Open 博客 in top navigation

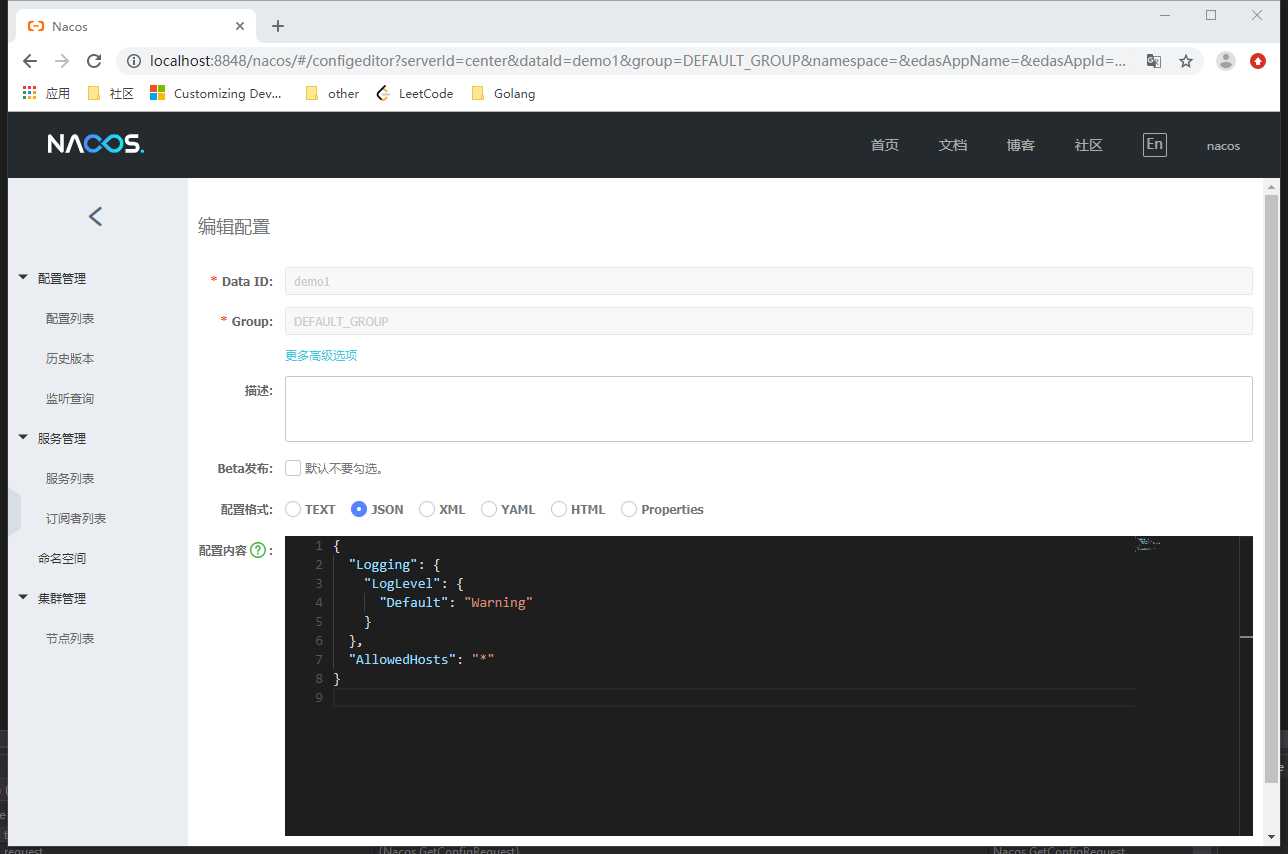[1021, 145]
